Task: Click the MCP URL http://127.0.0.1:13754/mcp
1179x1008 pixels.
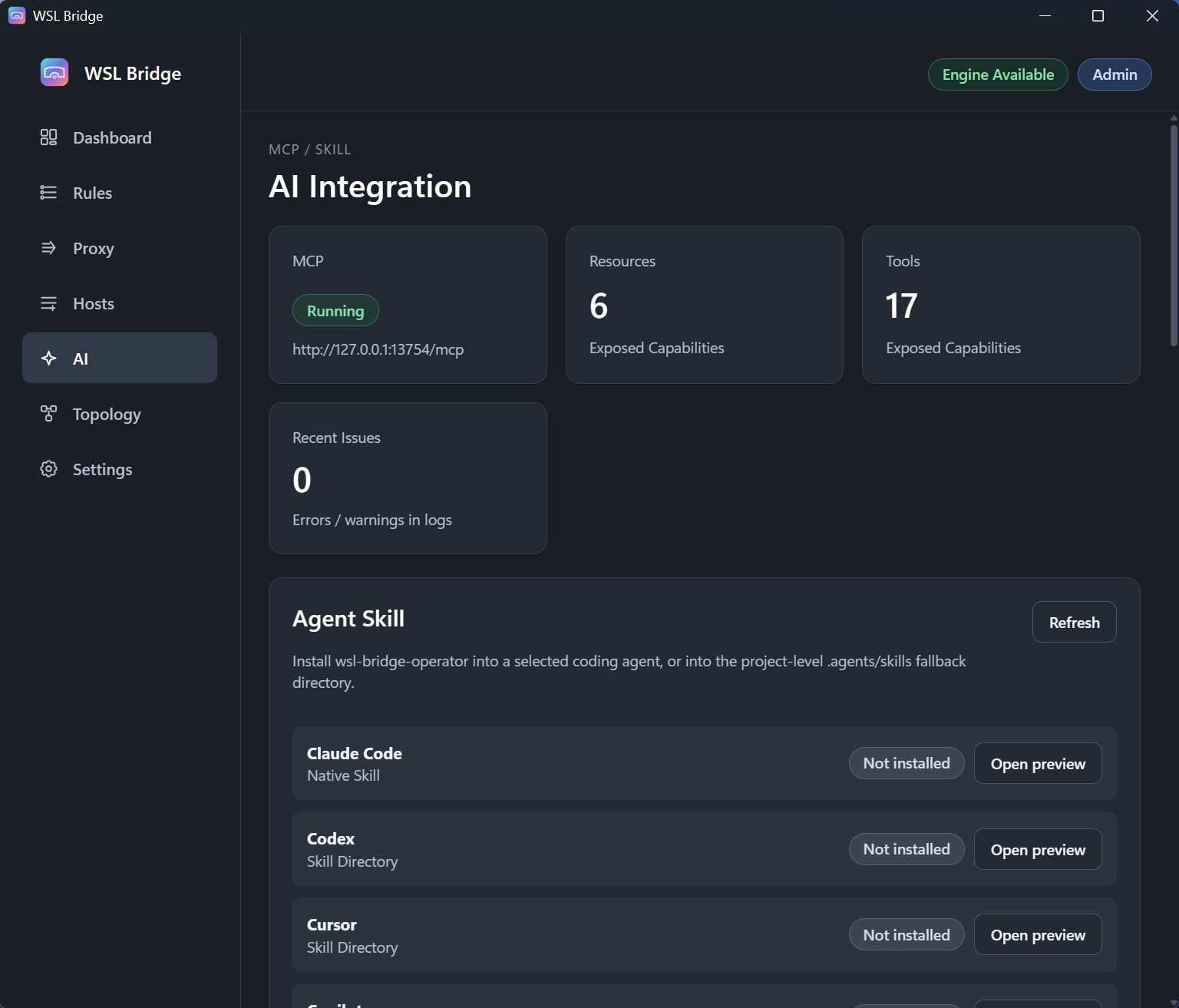Action: point(378,349)
